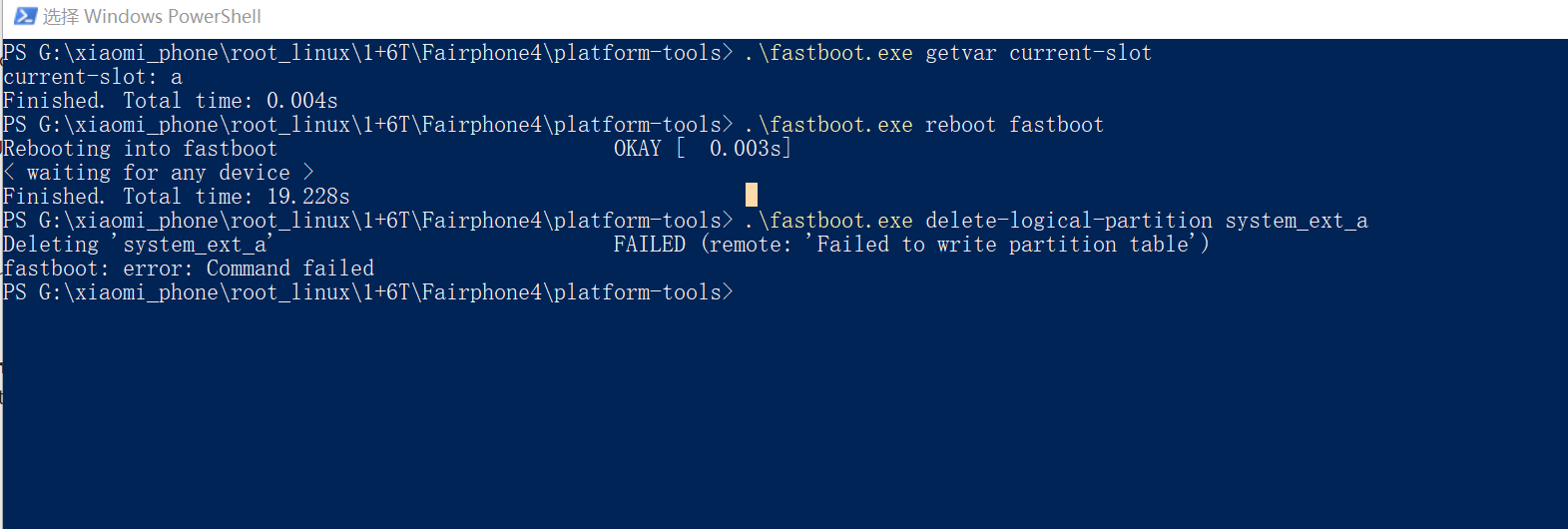Click the latest empty PS prompt line
Screen dimensions: 1568x529
[368, 292]
